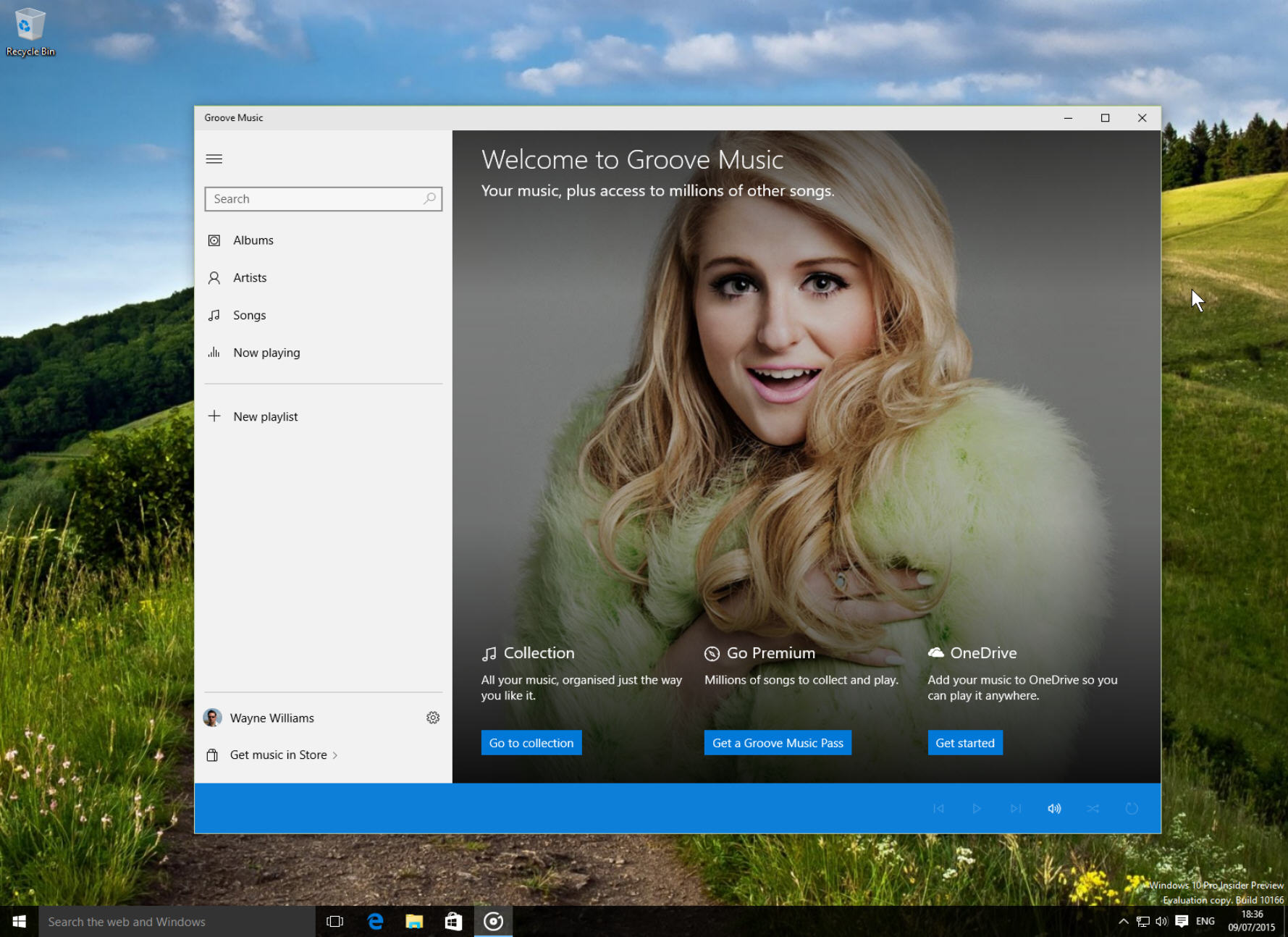Click the Go Premium heading

pos(770,653)
